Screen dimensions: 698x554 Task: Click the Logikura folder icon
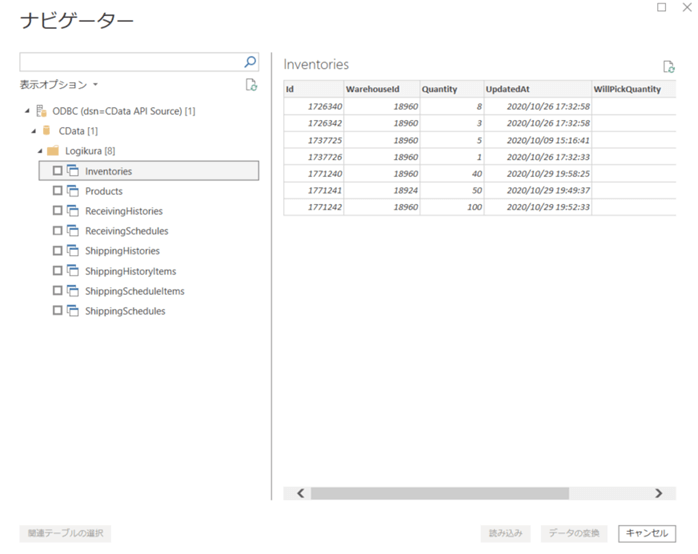point(53,150)
